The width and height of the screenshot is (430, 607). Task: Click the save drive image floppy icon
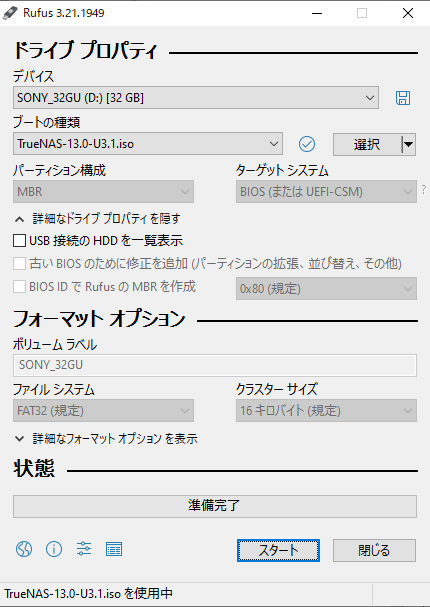point(403,98)
